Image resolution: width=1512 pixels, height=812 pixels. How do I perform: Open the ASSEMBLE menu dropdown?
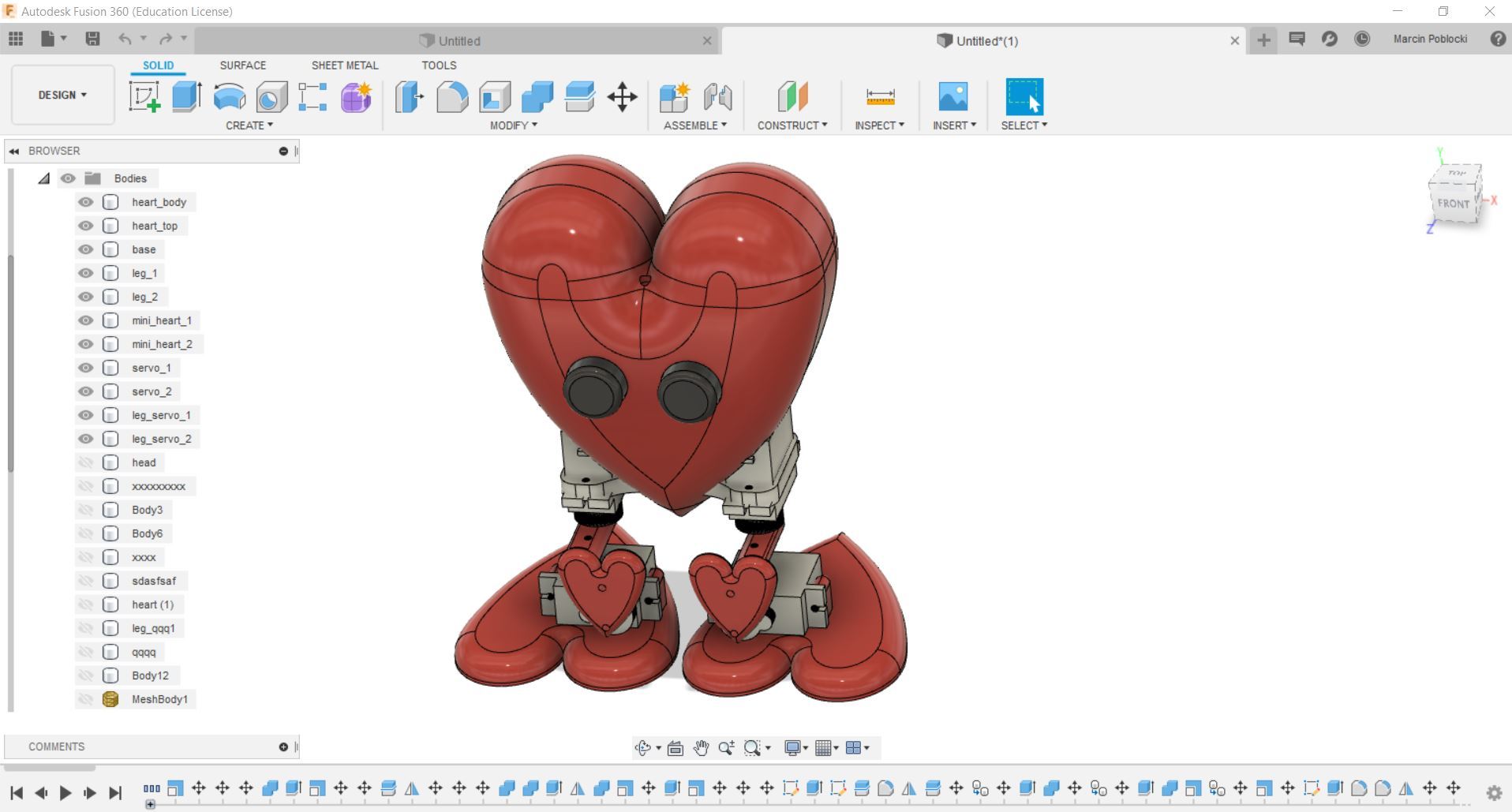pos(695,125)
